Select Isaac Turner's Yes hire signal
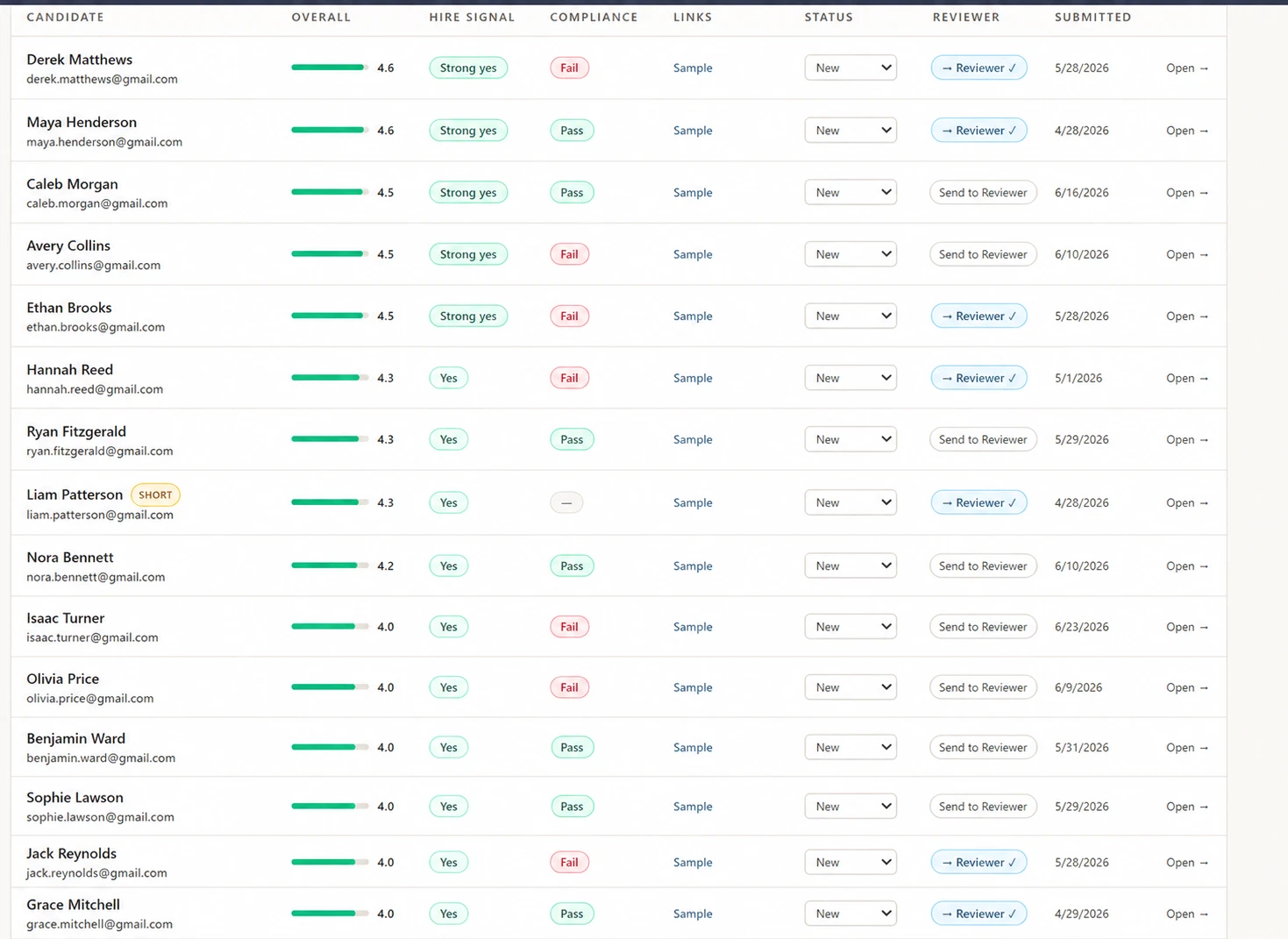This screenshot has height=939, width=1288. click(448, 627)
